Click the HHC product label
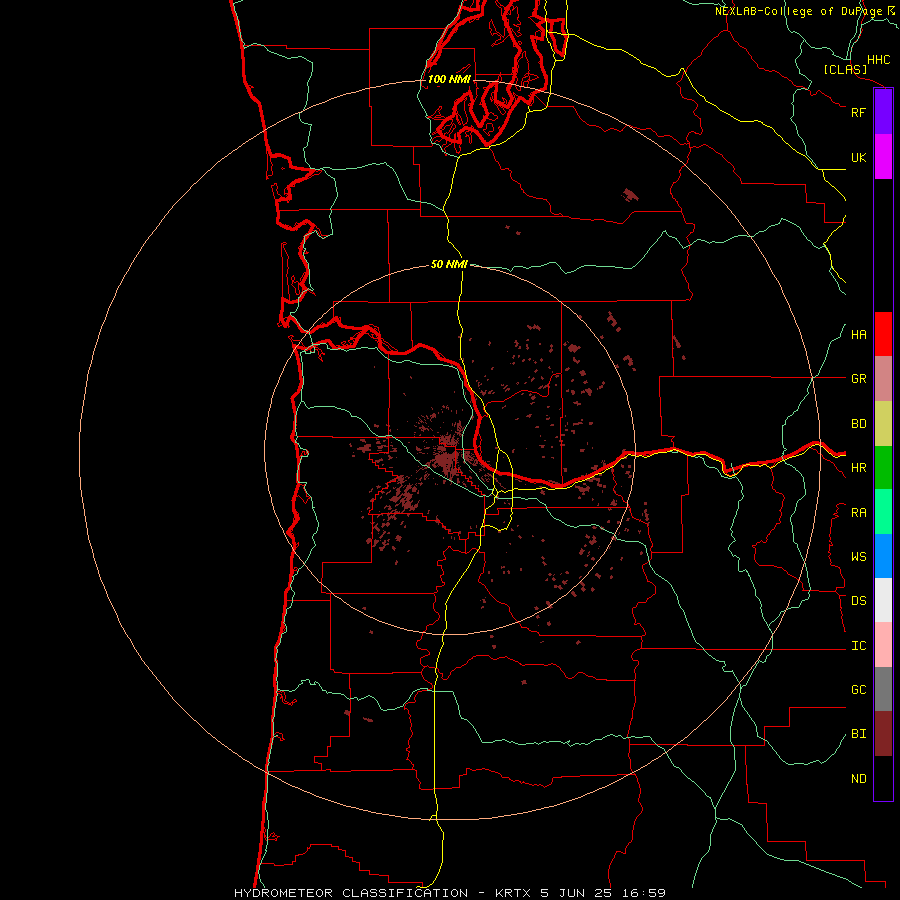 878,60
